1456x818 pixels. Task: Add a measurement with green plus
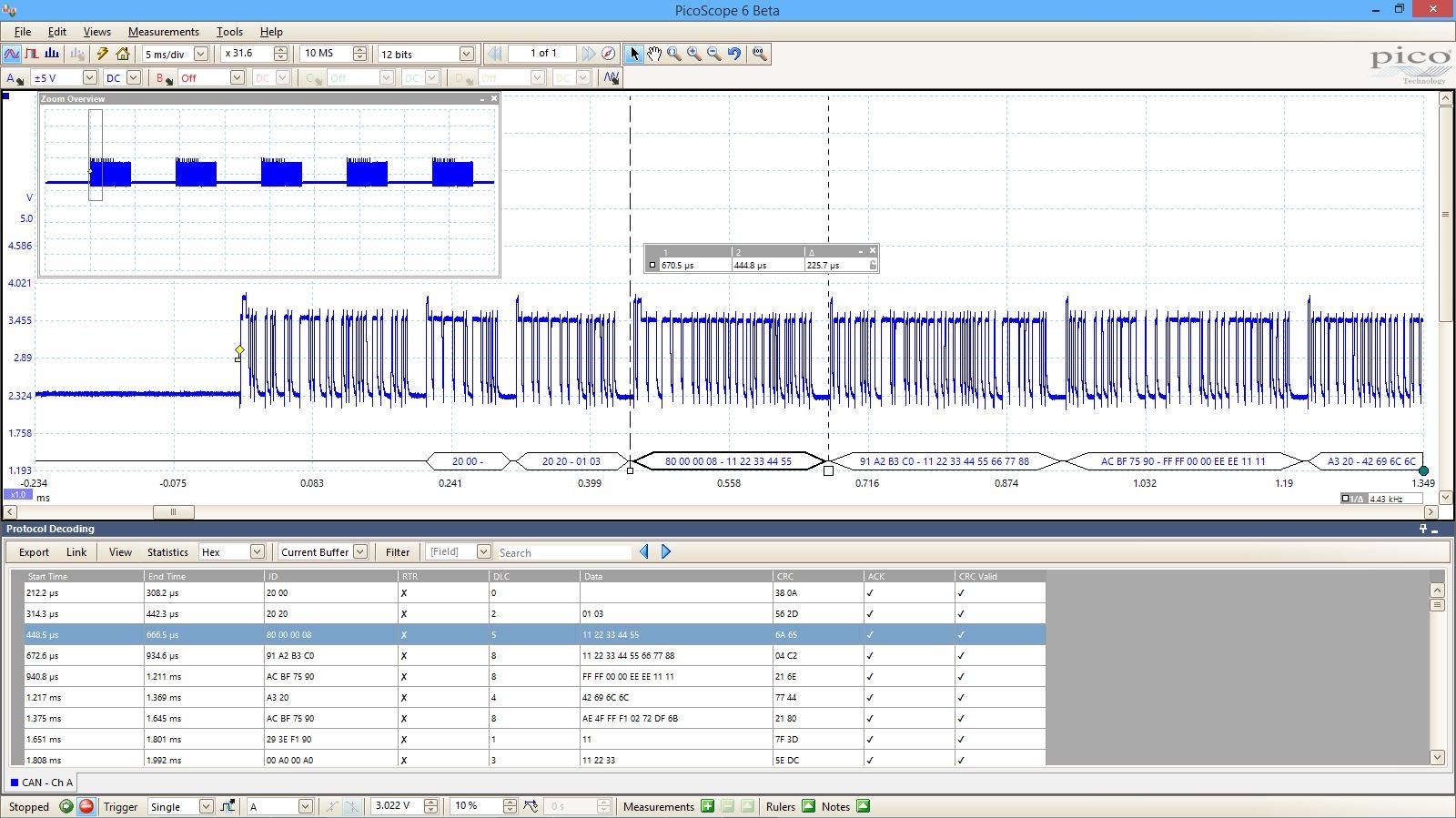(x=707, y=806)
